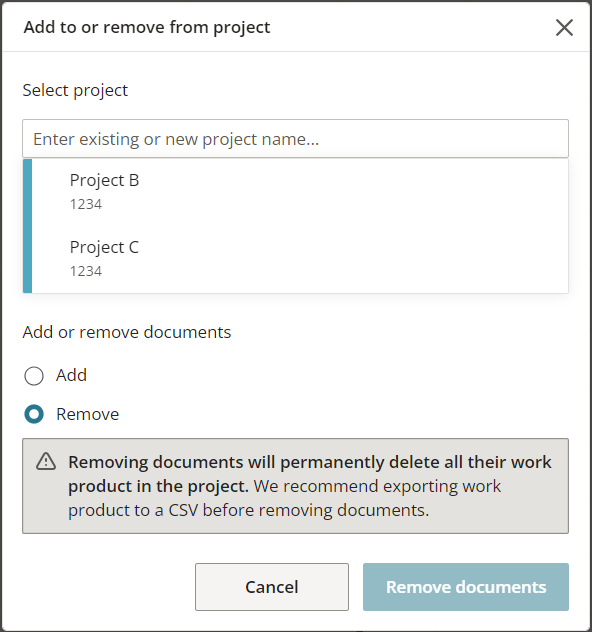Click the 1234 number under Project C
The width and height of the screenshot is (592, 632).
(86, 271)
